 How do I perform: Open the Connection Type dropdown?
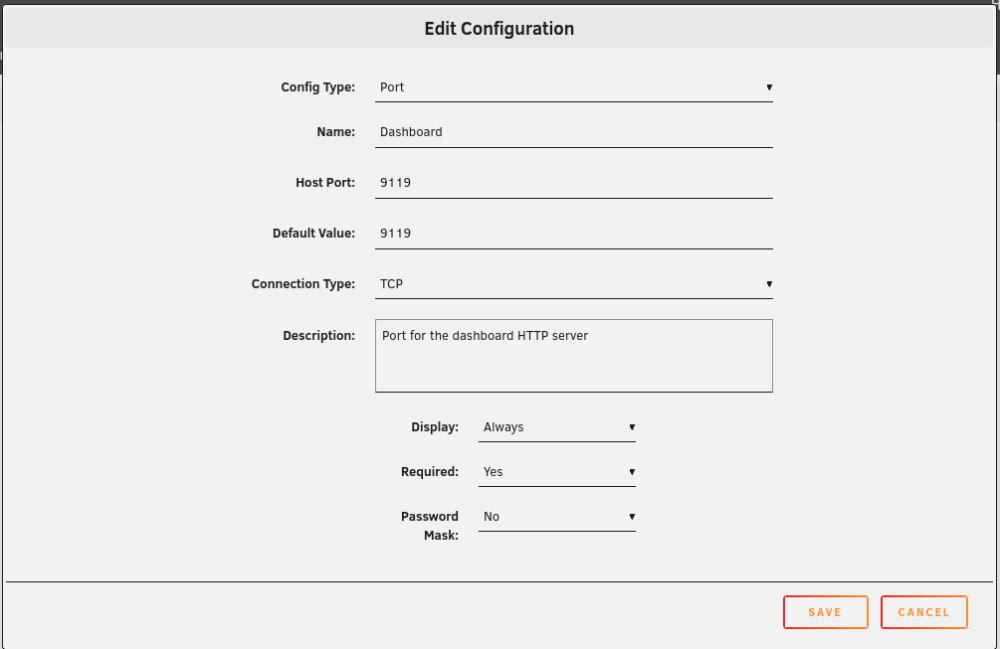[573, 284]
